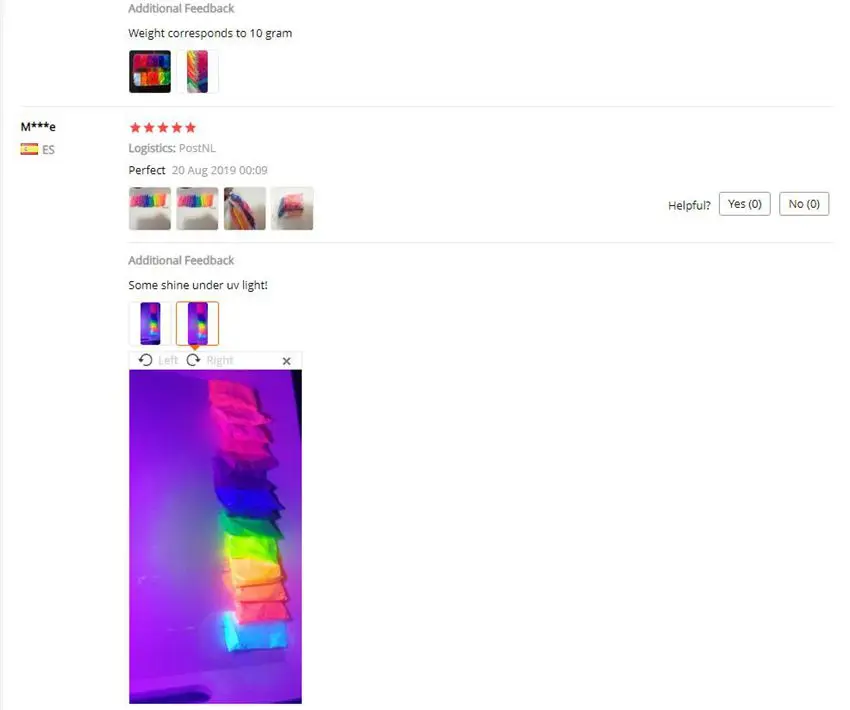The width and height of the screenshot is (850, 710).
Task: Open third photo in Perfect review
Action: point(244,209)
